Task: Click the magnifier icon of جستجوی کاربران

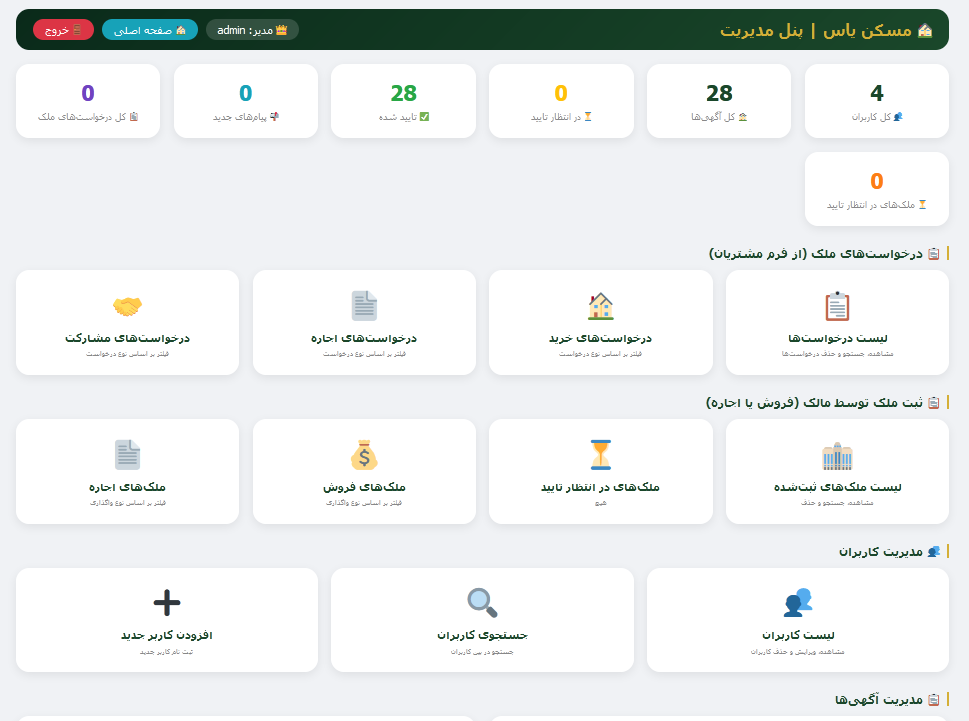Action: tap(482, 602)
